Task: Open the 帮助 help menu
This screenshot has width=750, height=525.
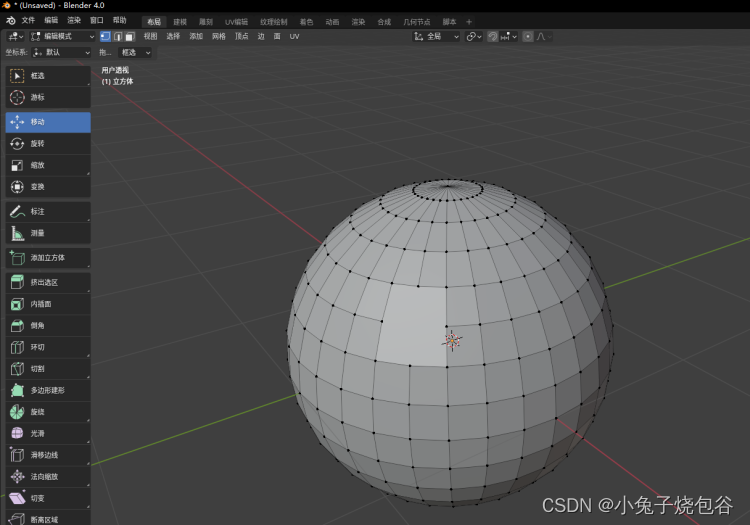Action: coord(120,20)
